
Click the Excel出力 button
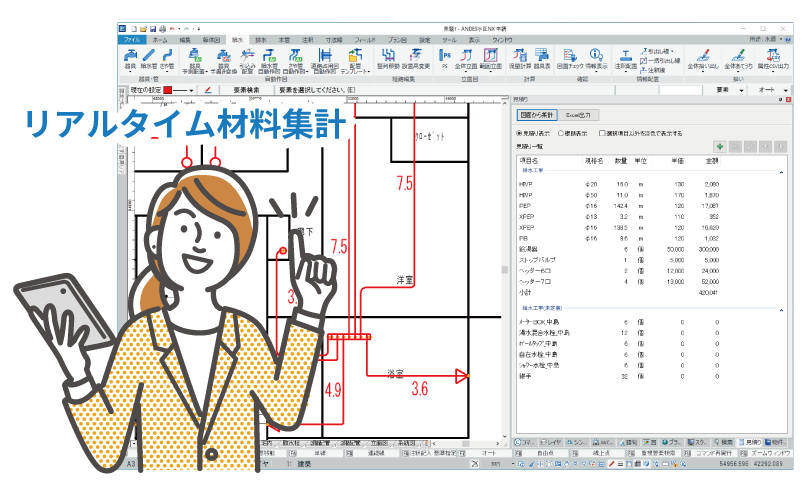point(578,115)
